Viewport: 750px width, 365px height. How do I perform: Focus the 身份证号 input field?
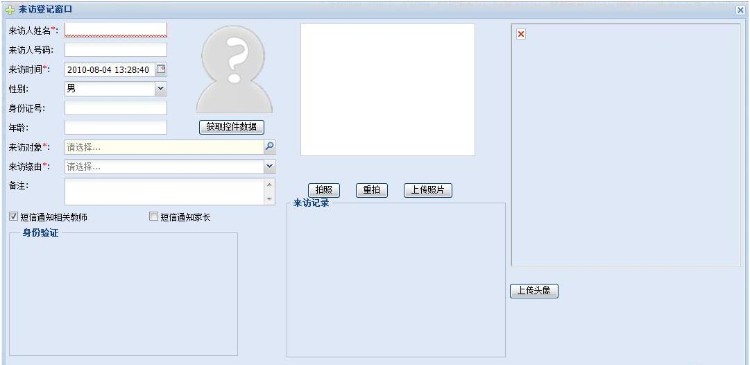point(116,108)
